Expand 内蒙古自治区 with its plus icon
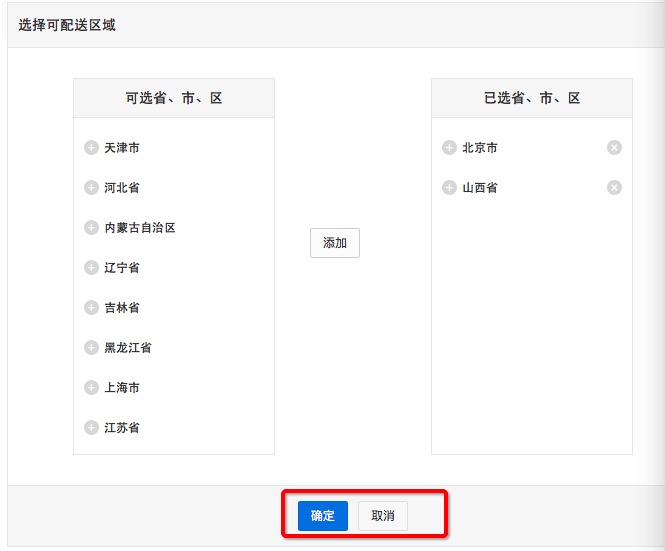The width and height of the screenshot is (665, 551). pos(91,227)
